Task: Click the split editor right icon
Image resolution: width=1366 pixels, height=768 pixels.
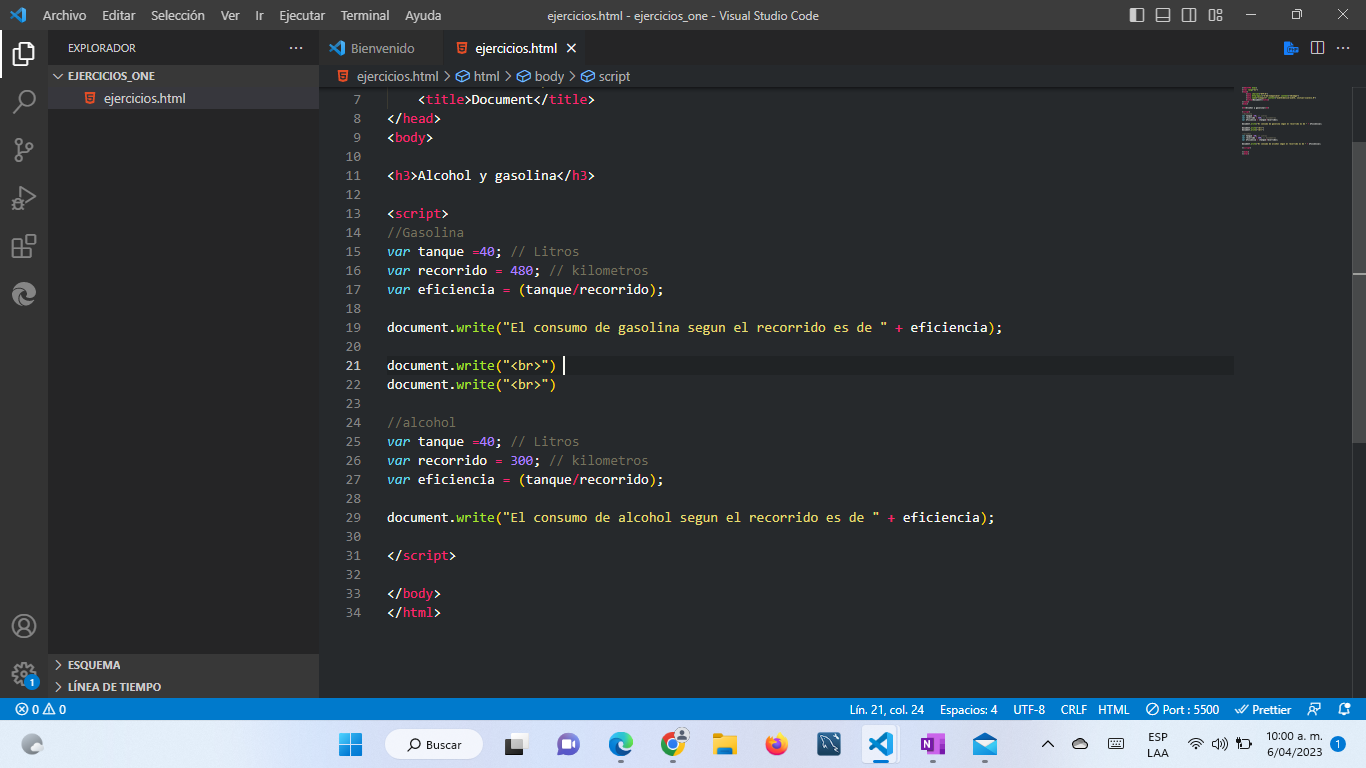Action: click(1317, 48)
